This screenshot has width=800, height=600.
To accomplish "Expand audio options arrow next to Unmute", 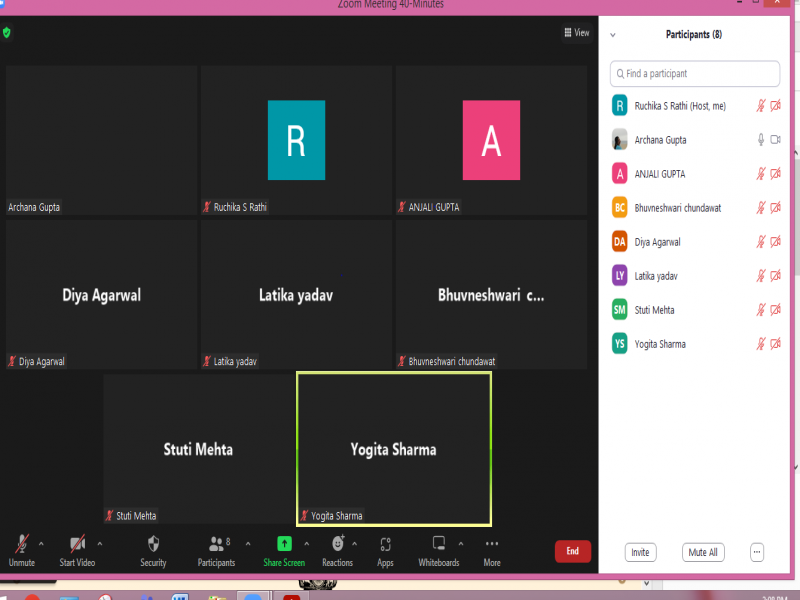I will click(x=41, y=544).
